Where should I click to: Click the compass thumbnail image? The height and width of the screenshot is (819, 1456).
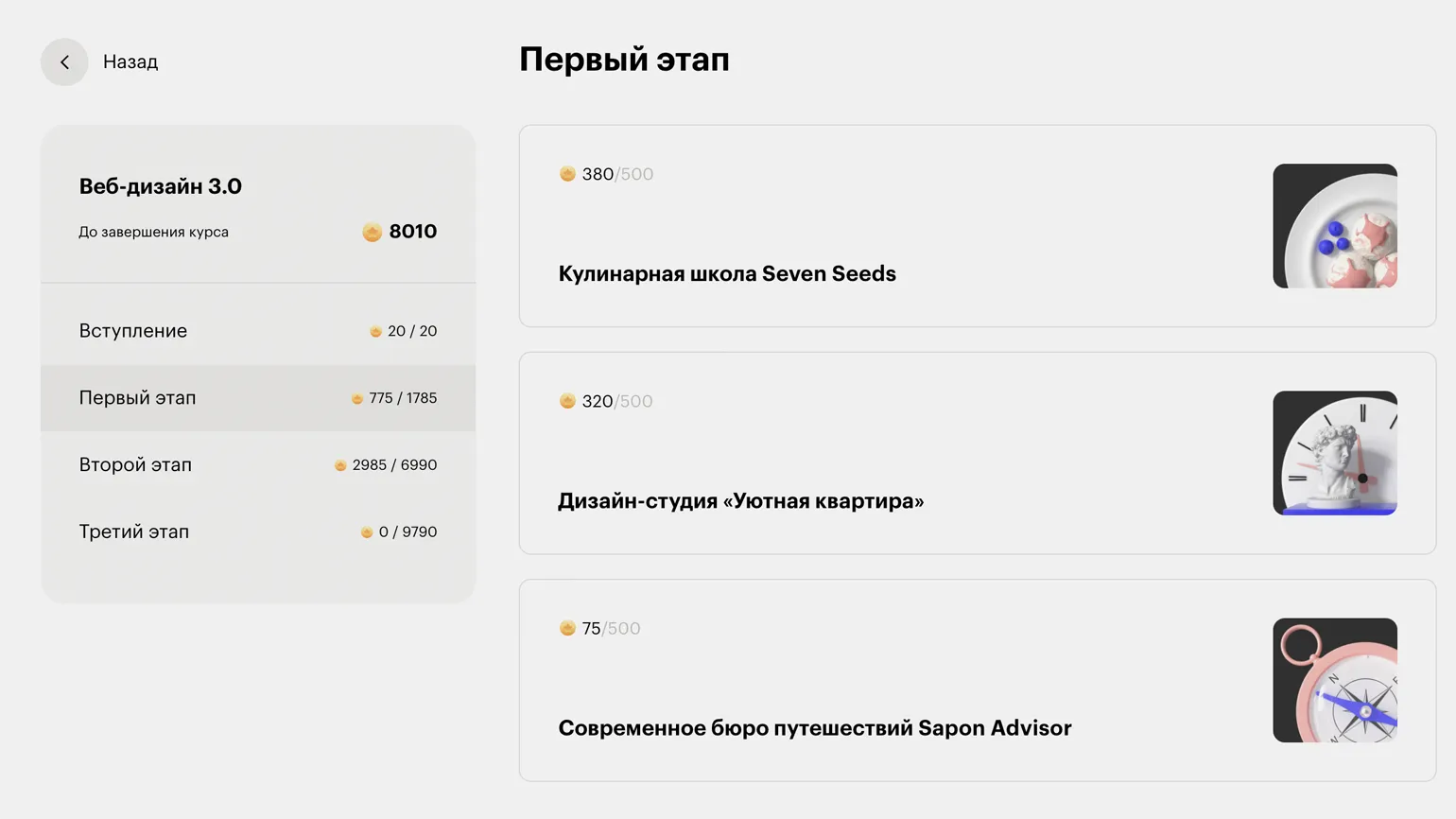1334,680
